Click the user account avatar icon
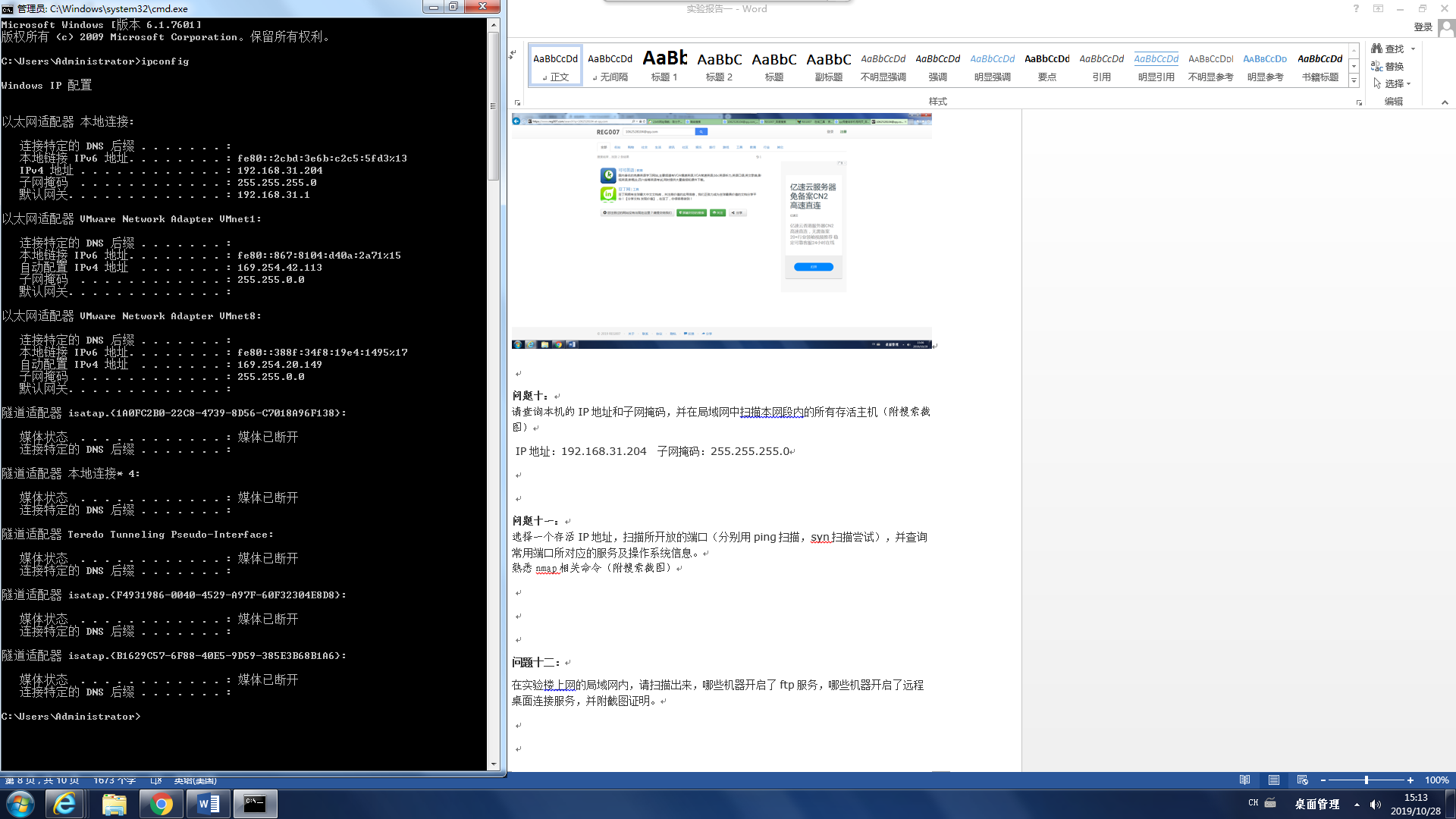1456x819 pixels. [x=1446, y=27]
